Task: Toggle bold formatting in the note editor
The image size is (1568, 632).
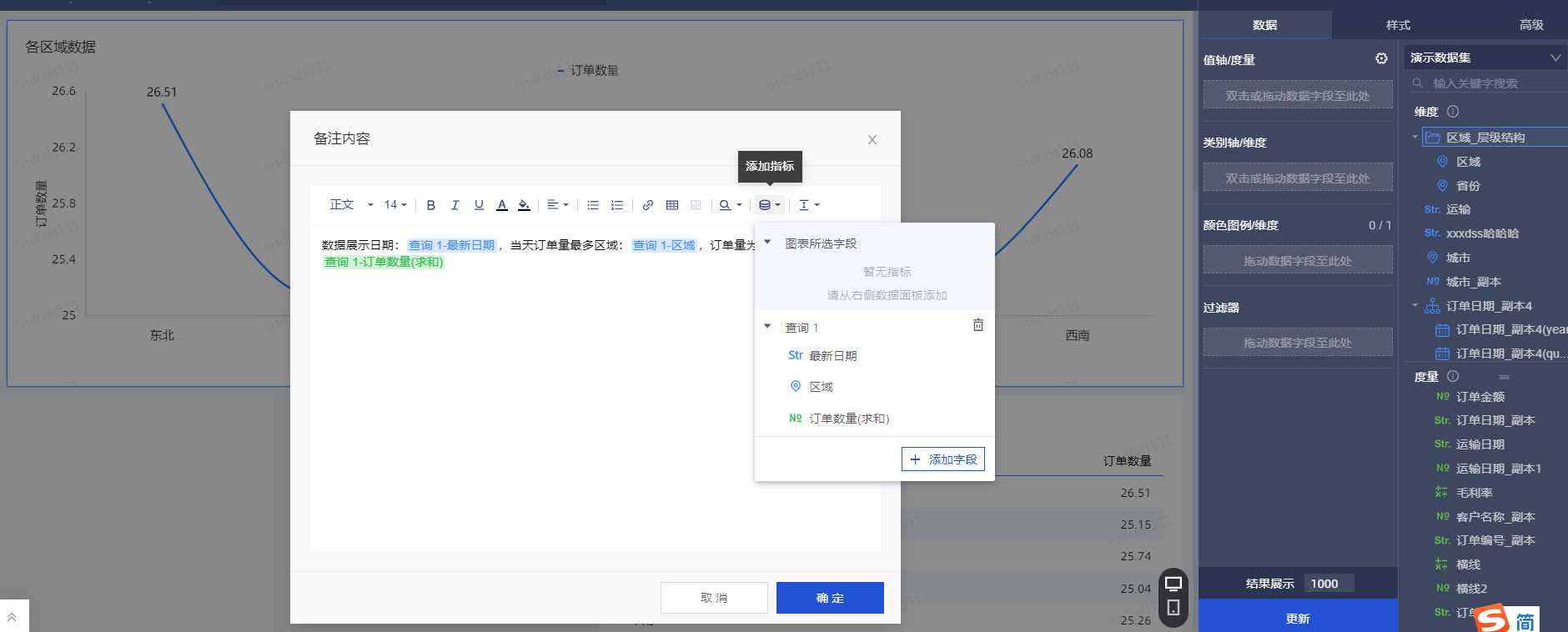Action: [x=430, y=205]
